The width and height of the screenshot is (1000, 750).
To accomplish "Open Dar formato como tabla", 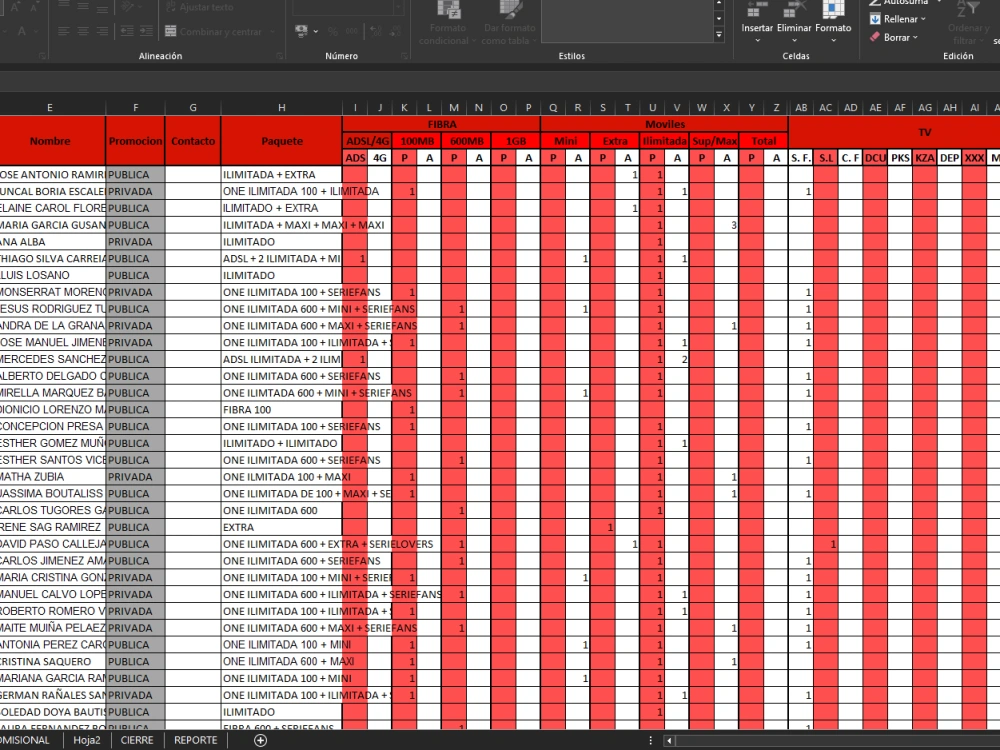I will [x=509, y=23].
